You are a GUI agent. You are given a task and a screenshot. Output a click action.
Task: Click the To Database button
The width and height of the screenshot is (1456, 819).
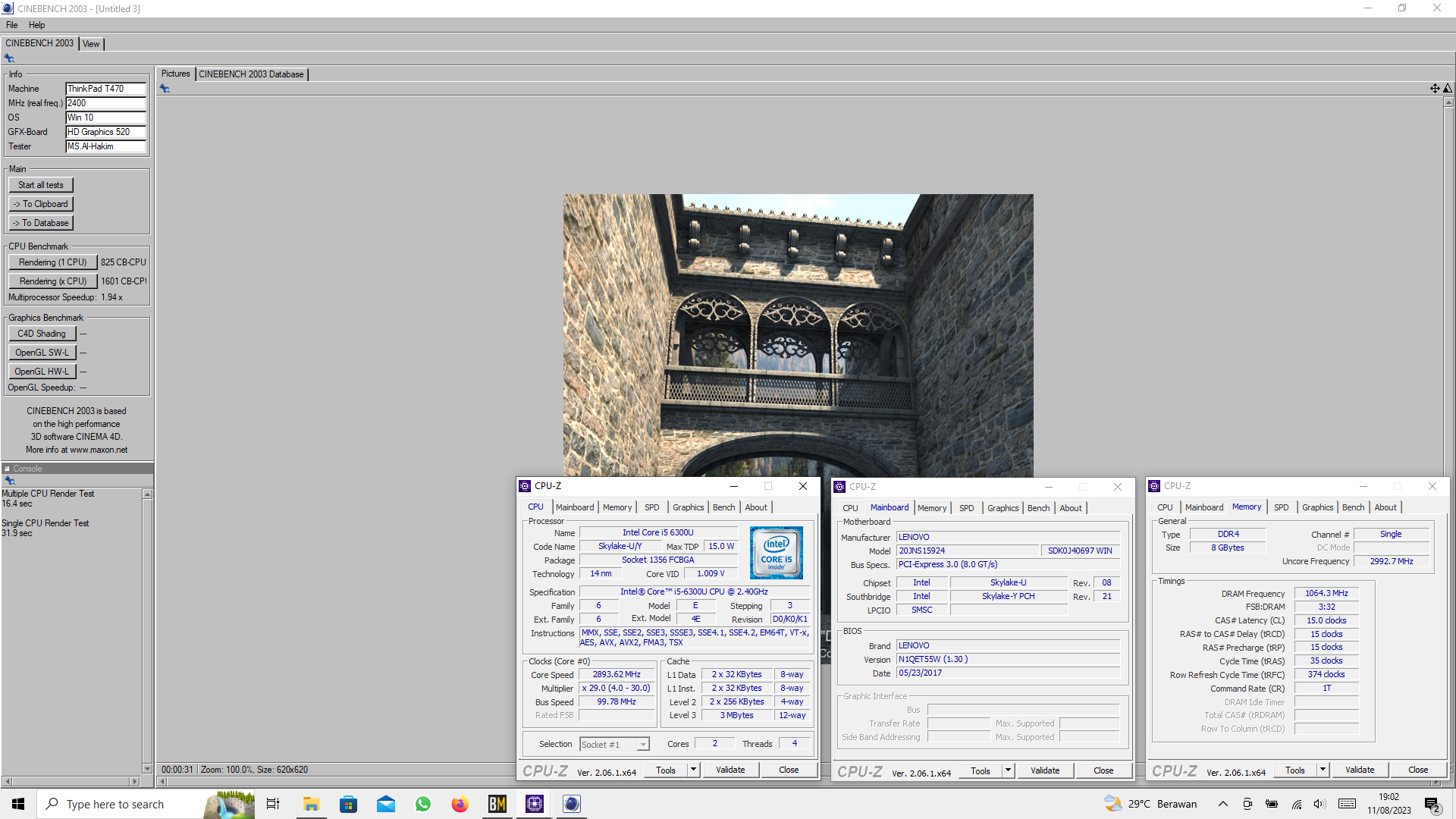[41, 223]
